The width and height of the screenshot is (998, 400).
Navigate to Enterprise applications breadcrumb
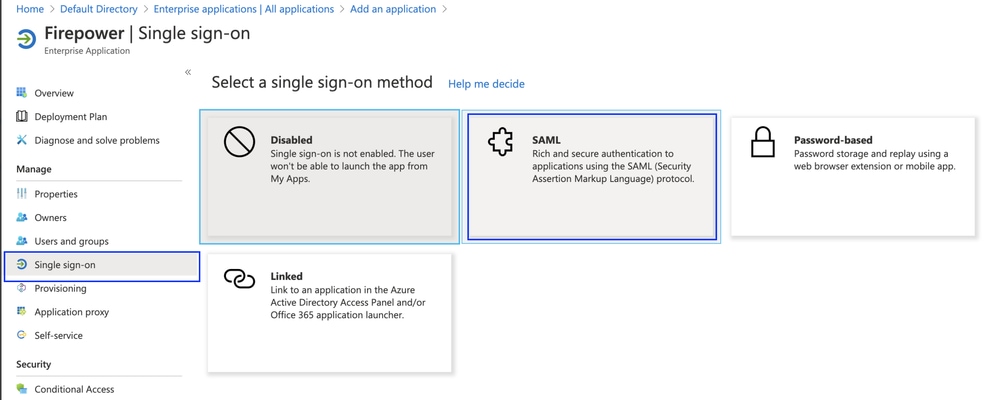pos(244,9)
